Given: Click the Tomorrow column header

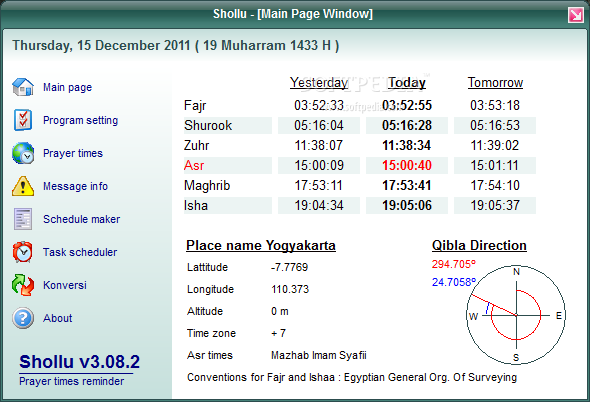Looking at the screenshot, I should [495, 83].
